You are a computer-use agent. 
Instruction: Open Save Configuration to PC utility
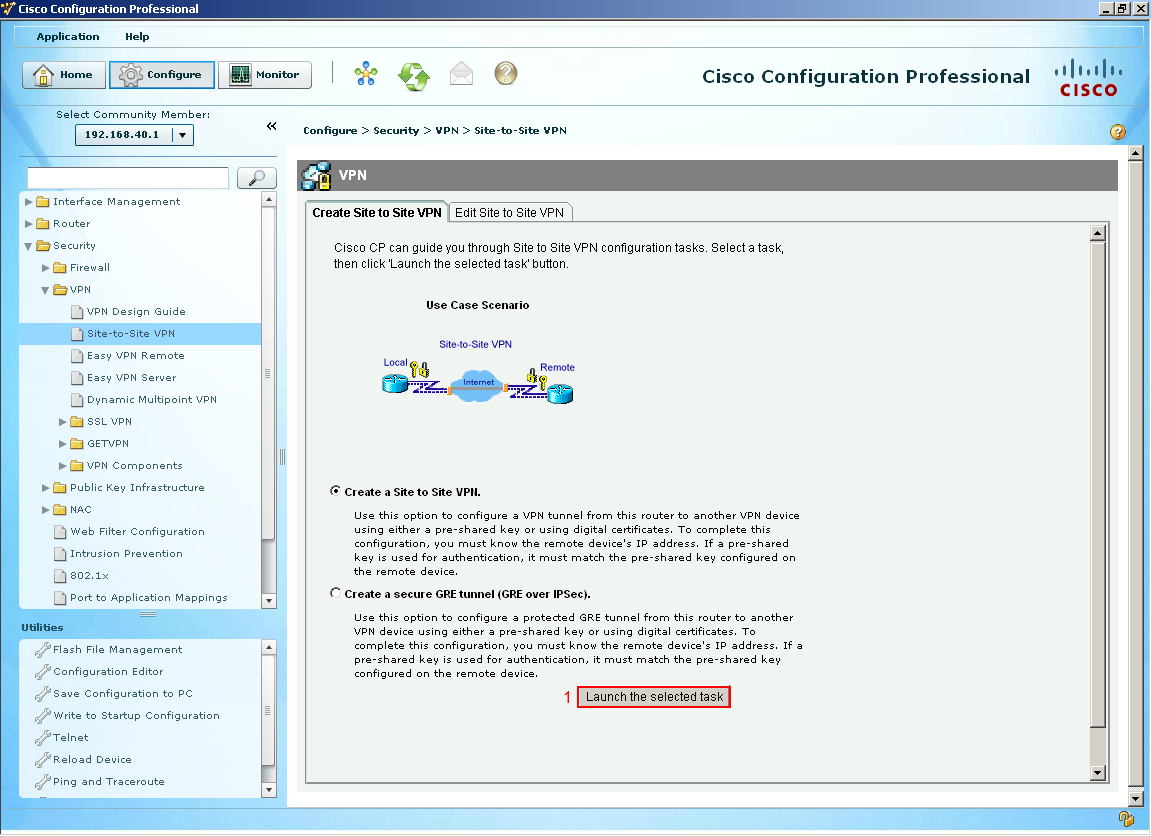(123, 694)
